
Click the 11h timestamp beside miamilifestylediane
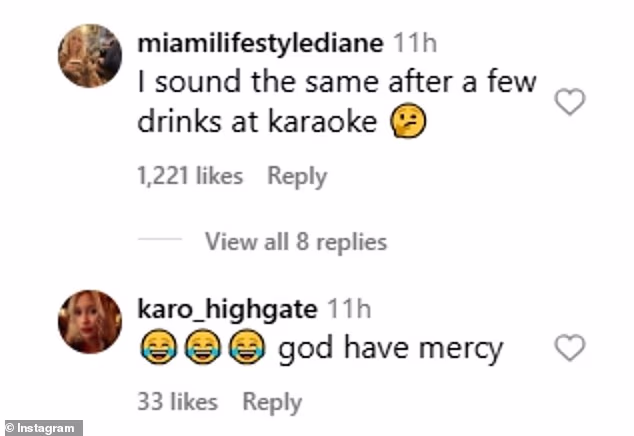413,44
